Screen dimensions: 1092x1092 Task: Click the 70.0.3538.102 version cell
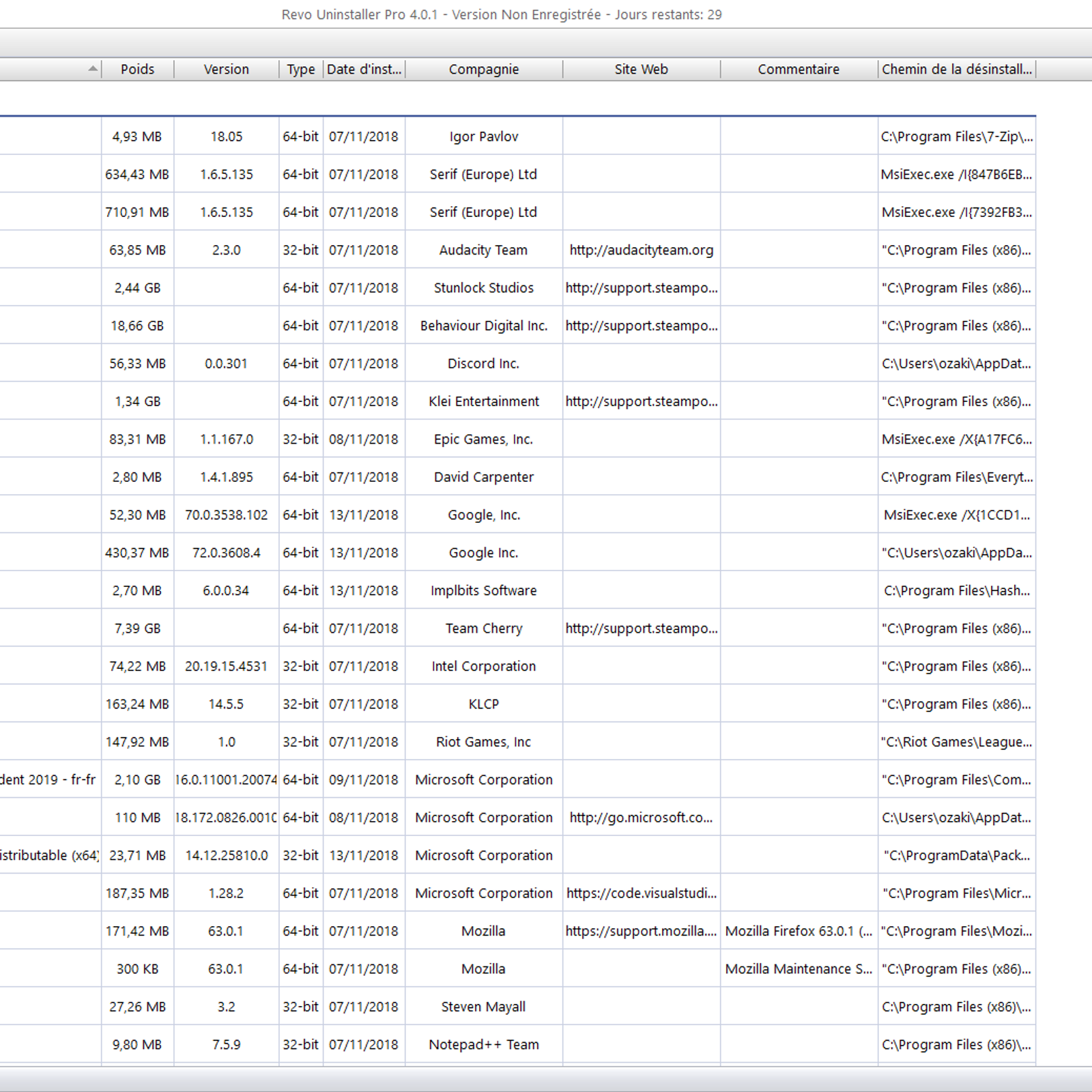tap(227, 515)
